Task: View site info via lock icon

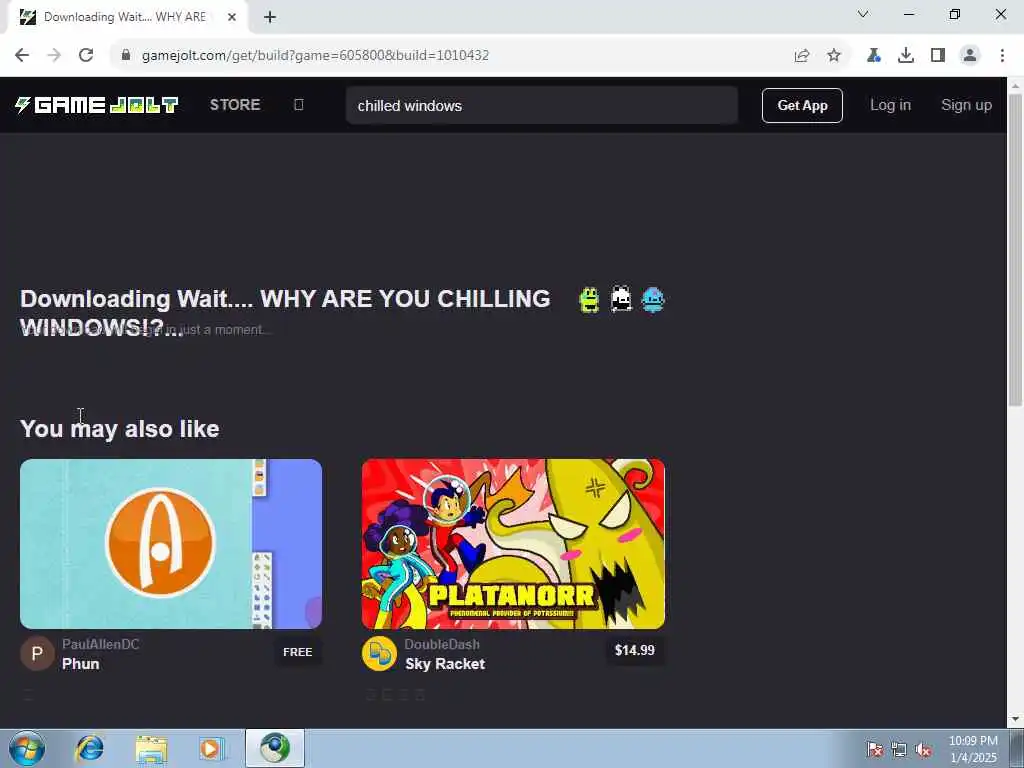Action: click(126, 56)
